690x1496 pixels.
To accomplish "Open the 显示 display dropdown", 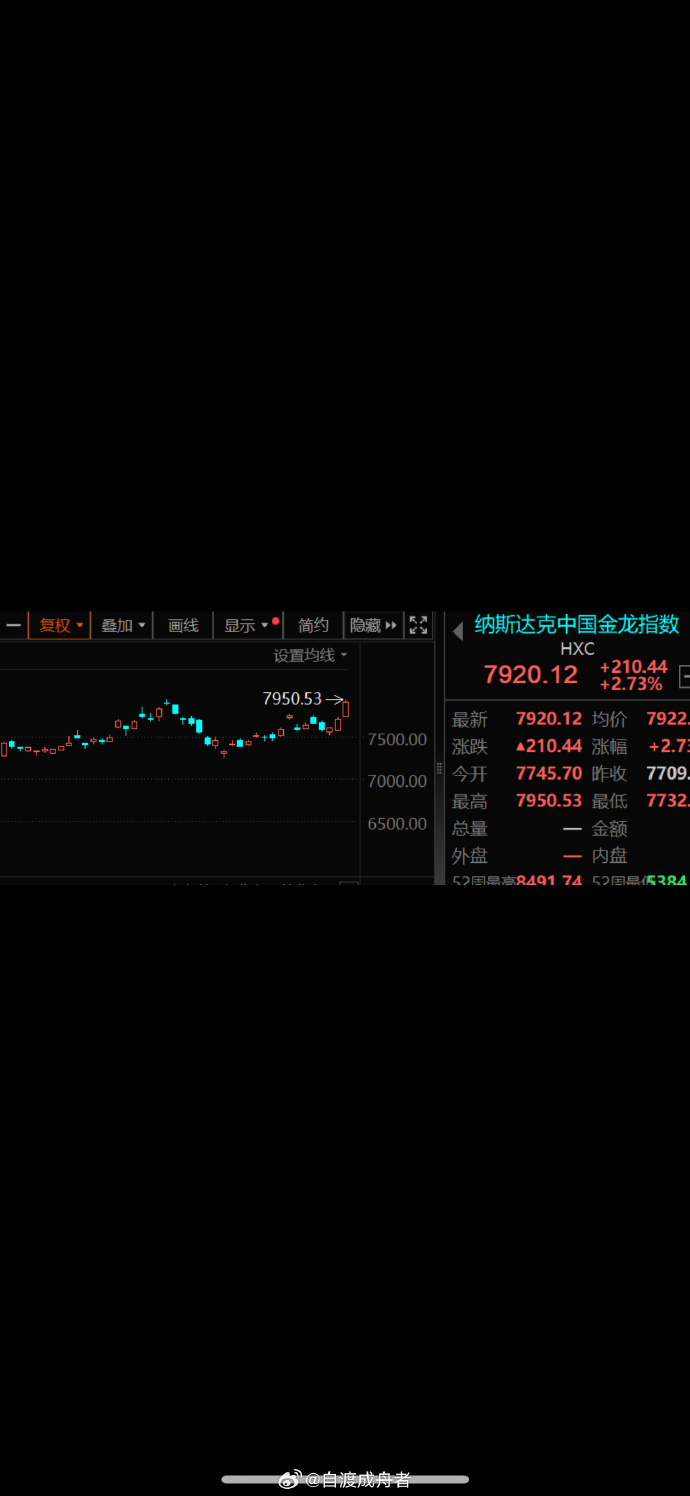I will 248,625.
